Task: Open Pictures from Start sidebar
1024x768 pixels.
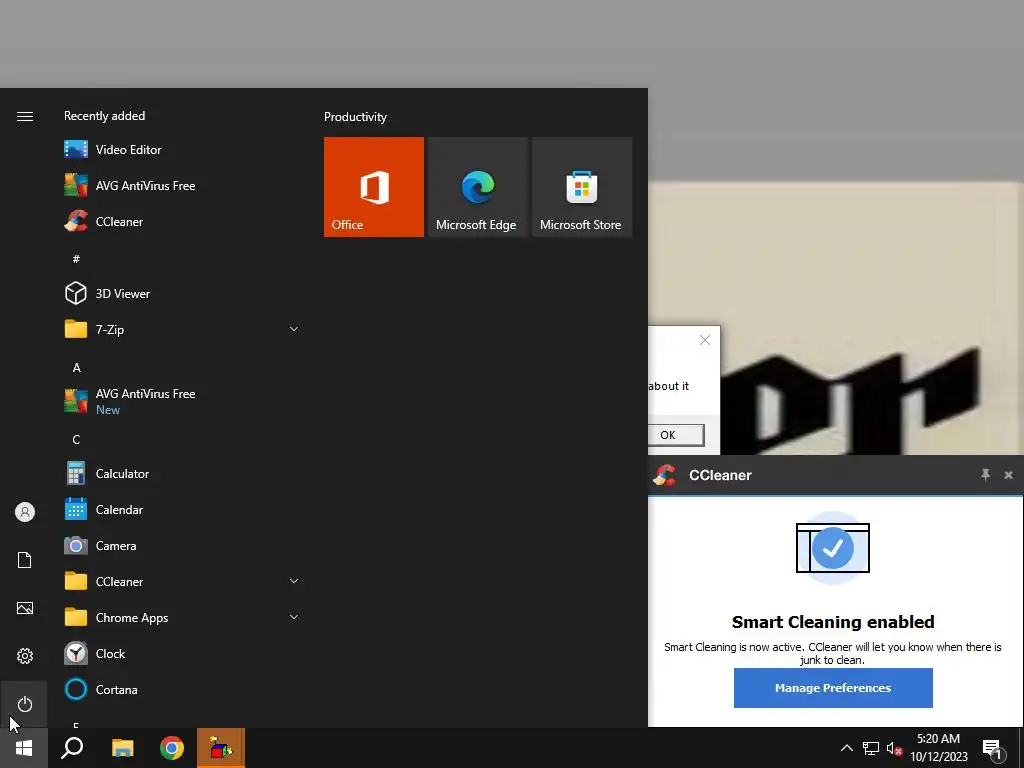Action: coord(25,608)
